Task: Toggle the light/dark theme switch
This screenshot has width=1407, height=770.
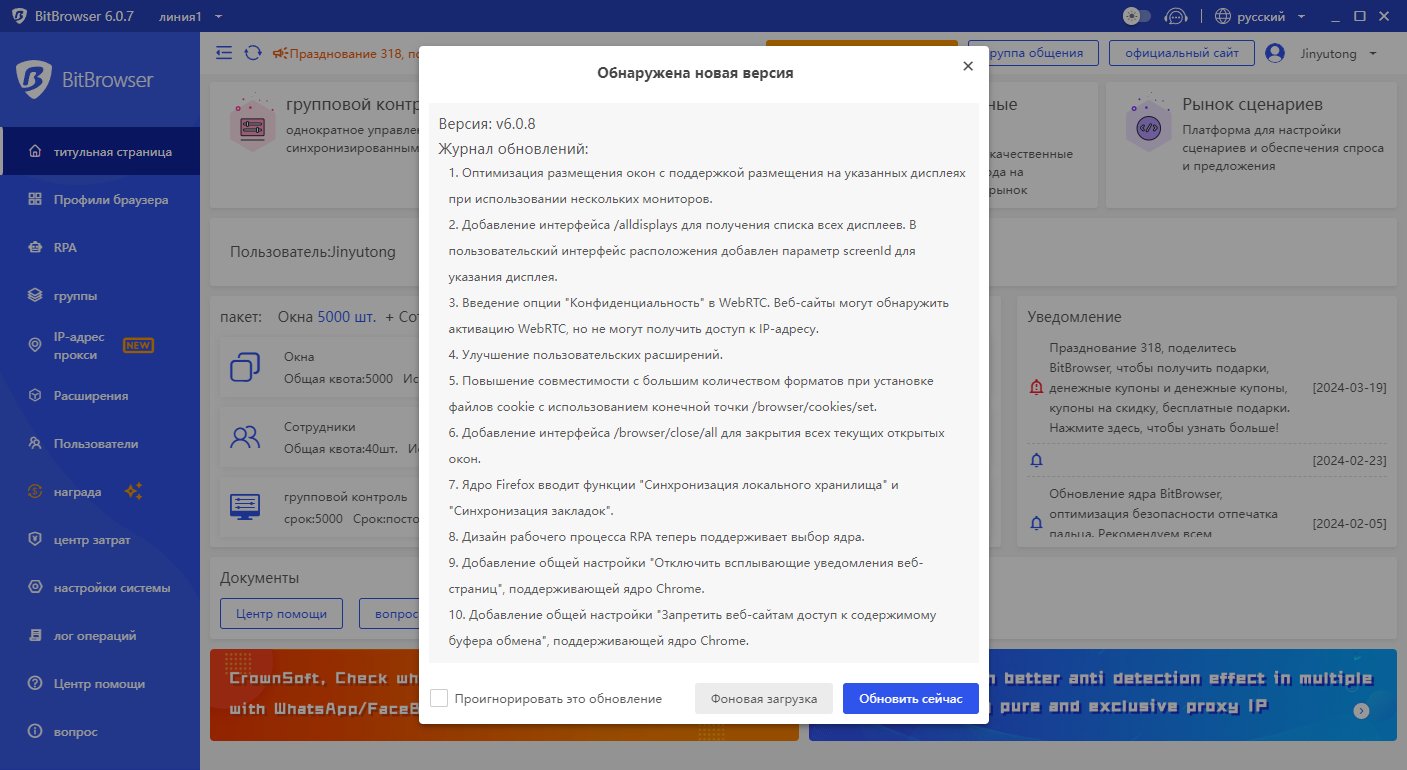Action: pos(1137,16)
